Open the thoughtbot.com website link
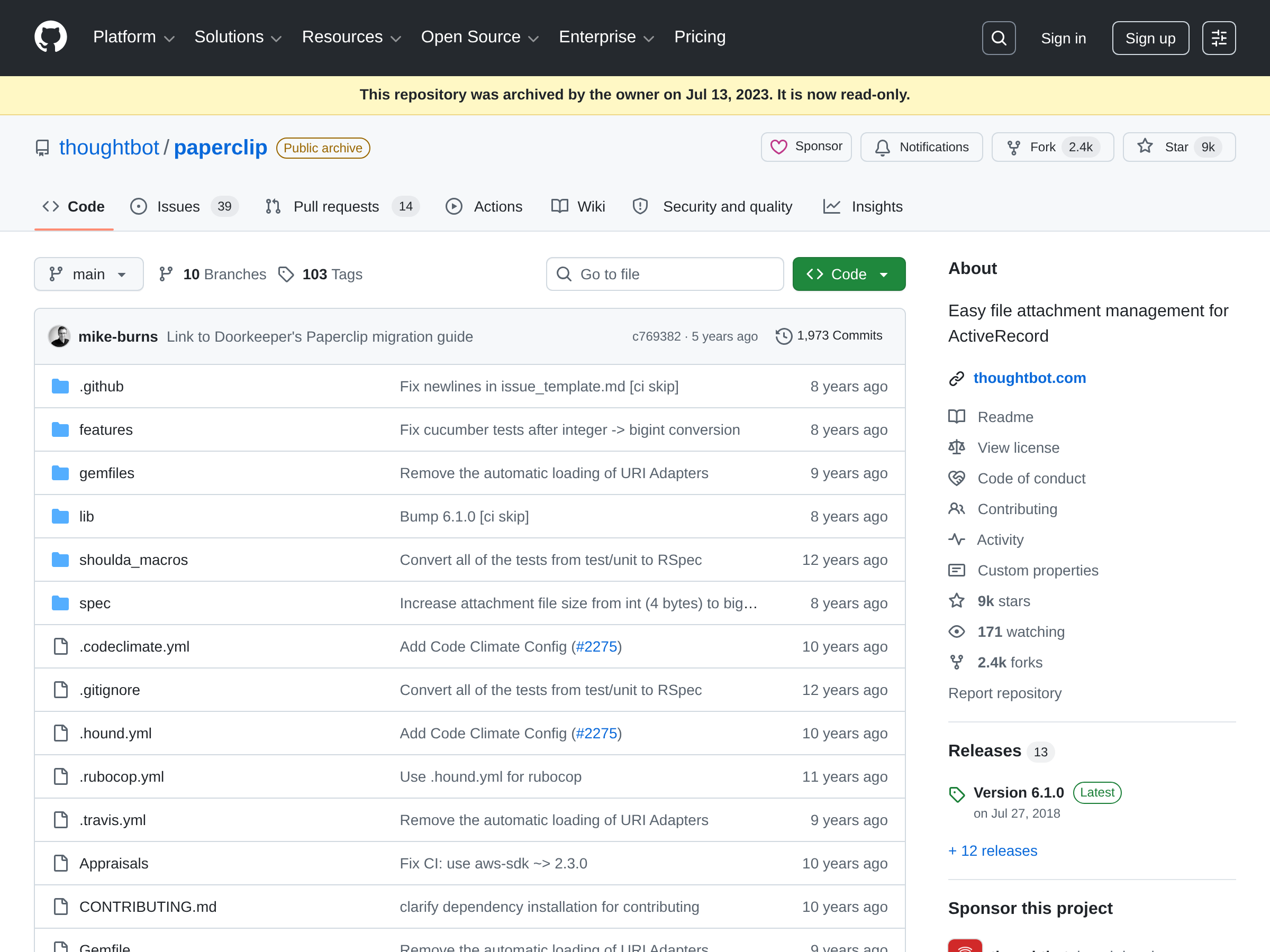The width and height of the screenshot is (1270, 952). click(x=1029, y=378)
